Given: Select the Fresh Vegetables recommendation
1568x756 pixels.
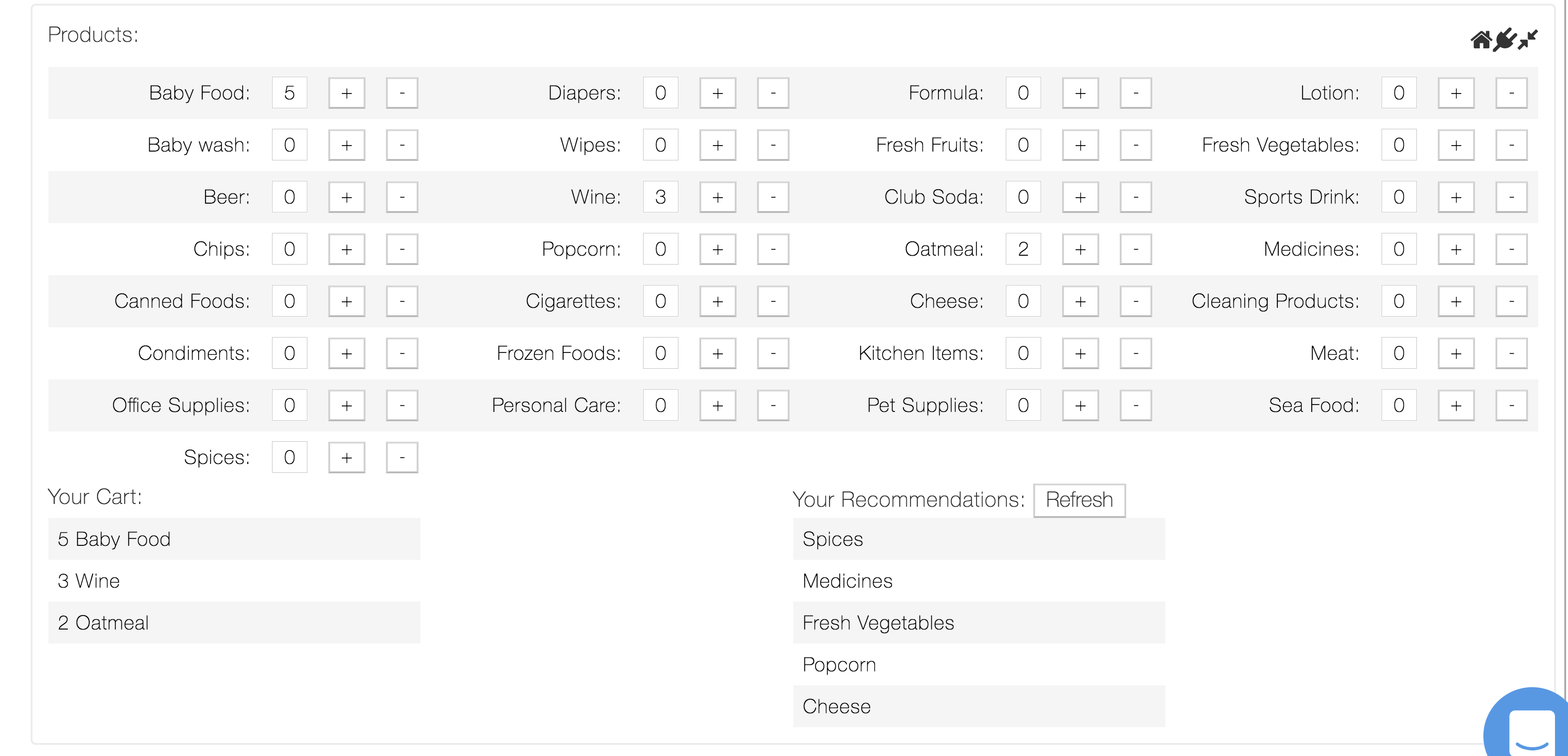Looking at the screenshot, I should (x=978, y=623).
